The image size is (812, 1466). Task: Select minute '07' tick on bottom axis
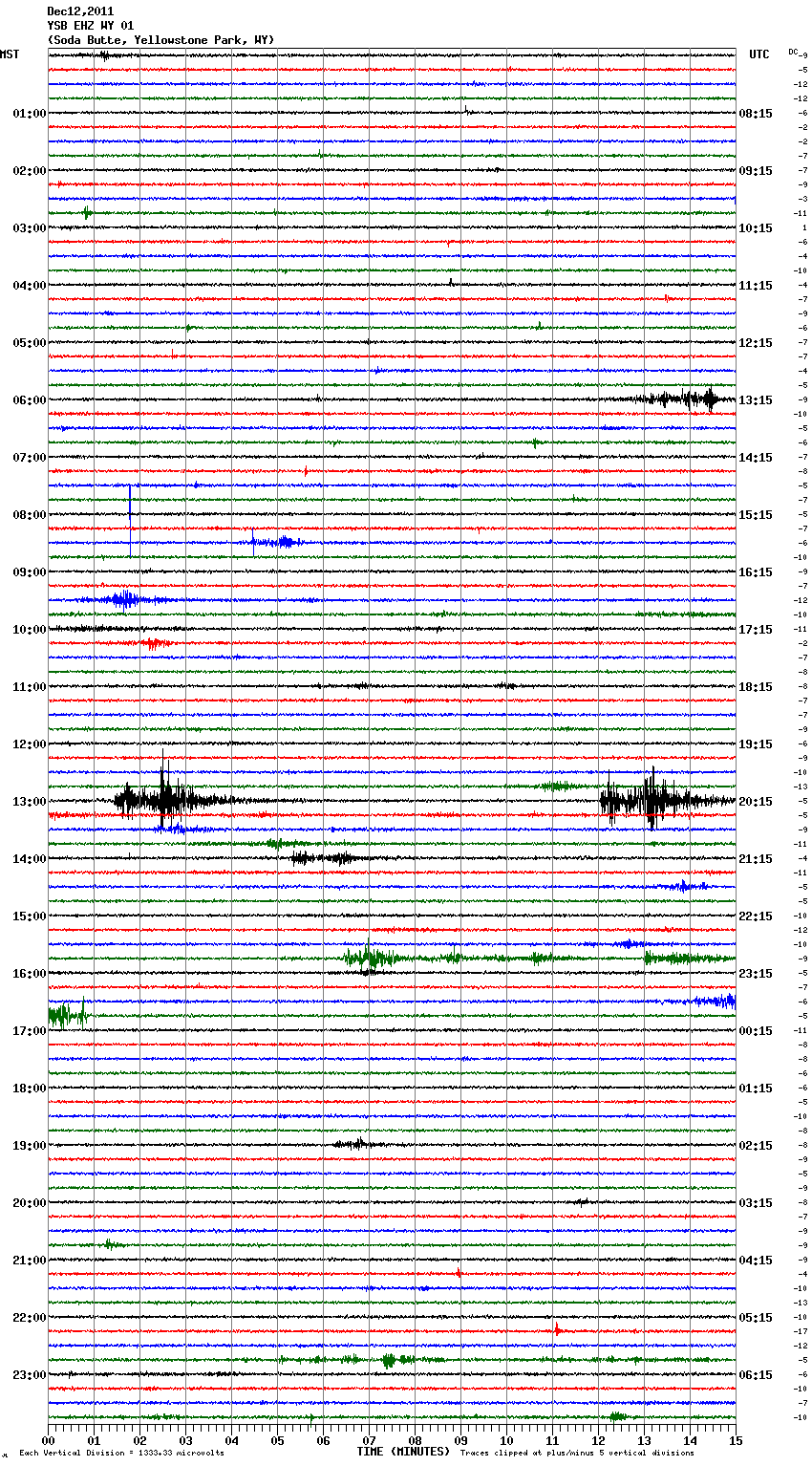(x=369, y=1440)
